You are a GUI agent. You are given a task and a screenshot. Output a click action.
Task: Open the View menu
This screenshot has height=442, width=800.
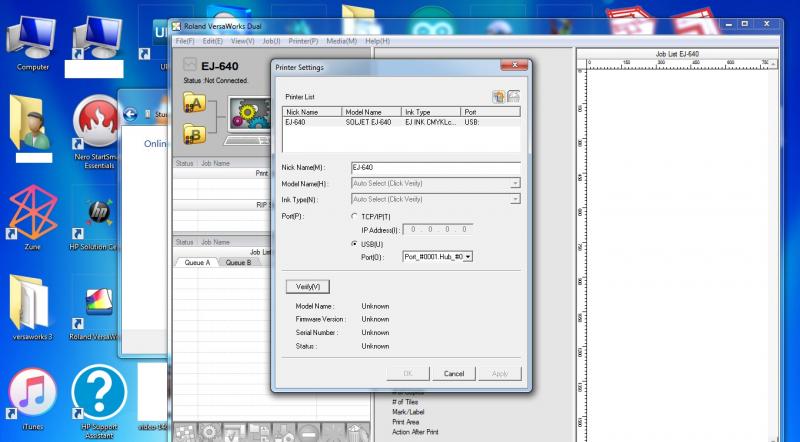click(242, 41)
